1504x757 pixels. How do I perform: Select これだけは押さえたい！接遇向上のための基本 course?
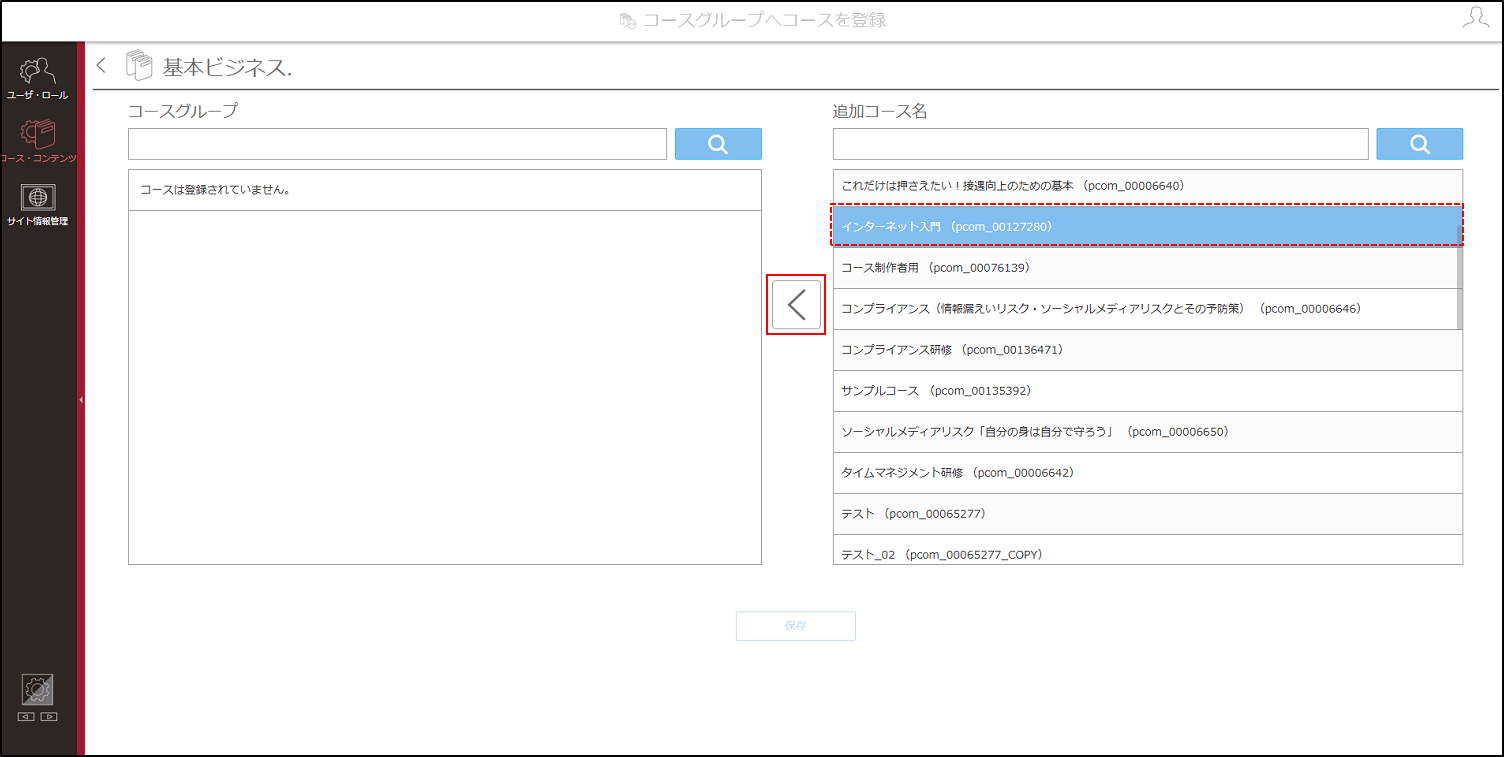coord(1147,186)
